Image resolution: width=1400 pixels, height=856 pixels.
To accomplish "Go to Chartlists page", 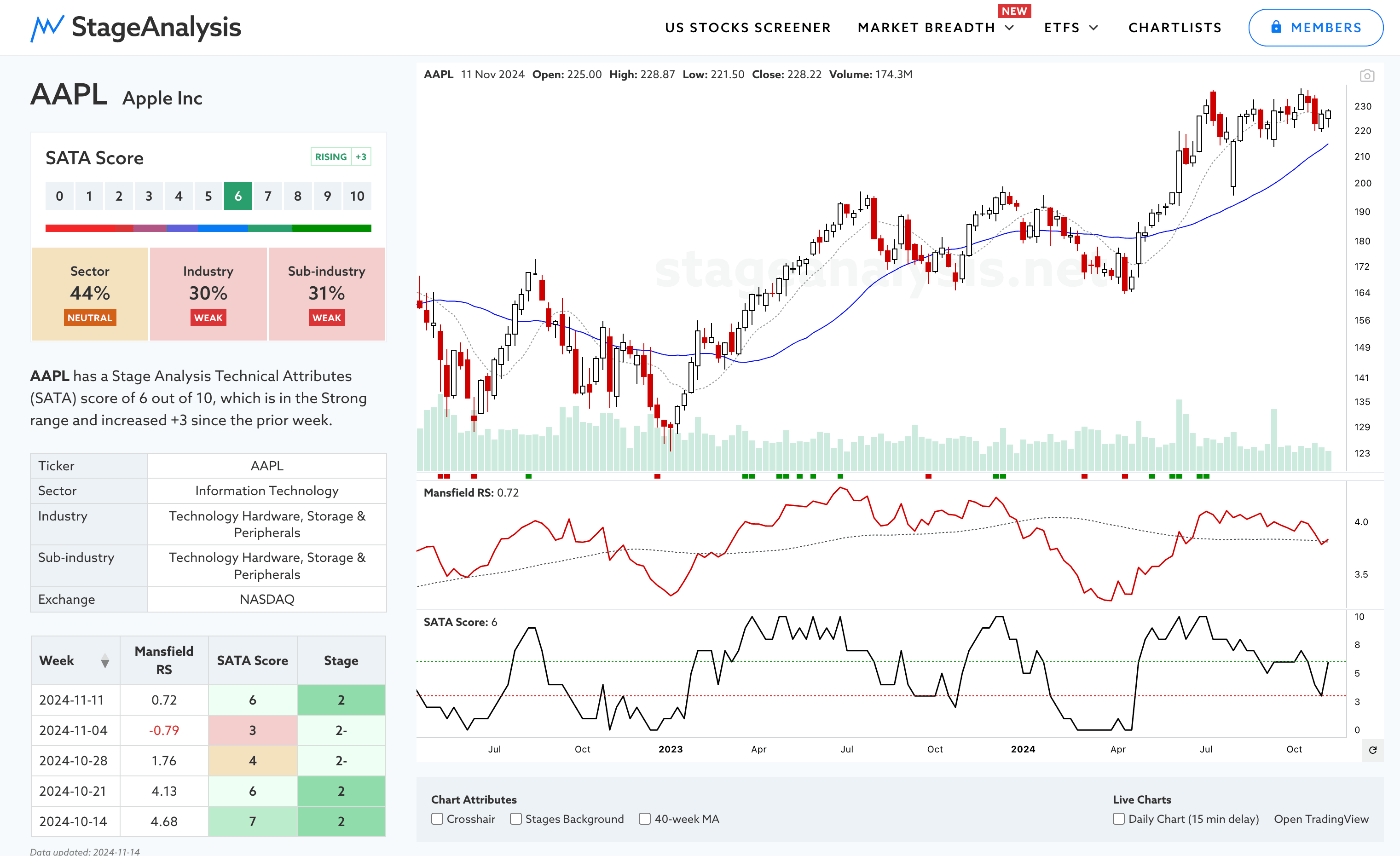I will click(x=1174, y=27).
